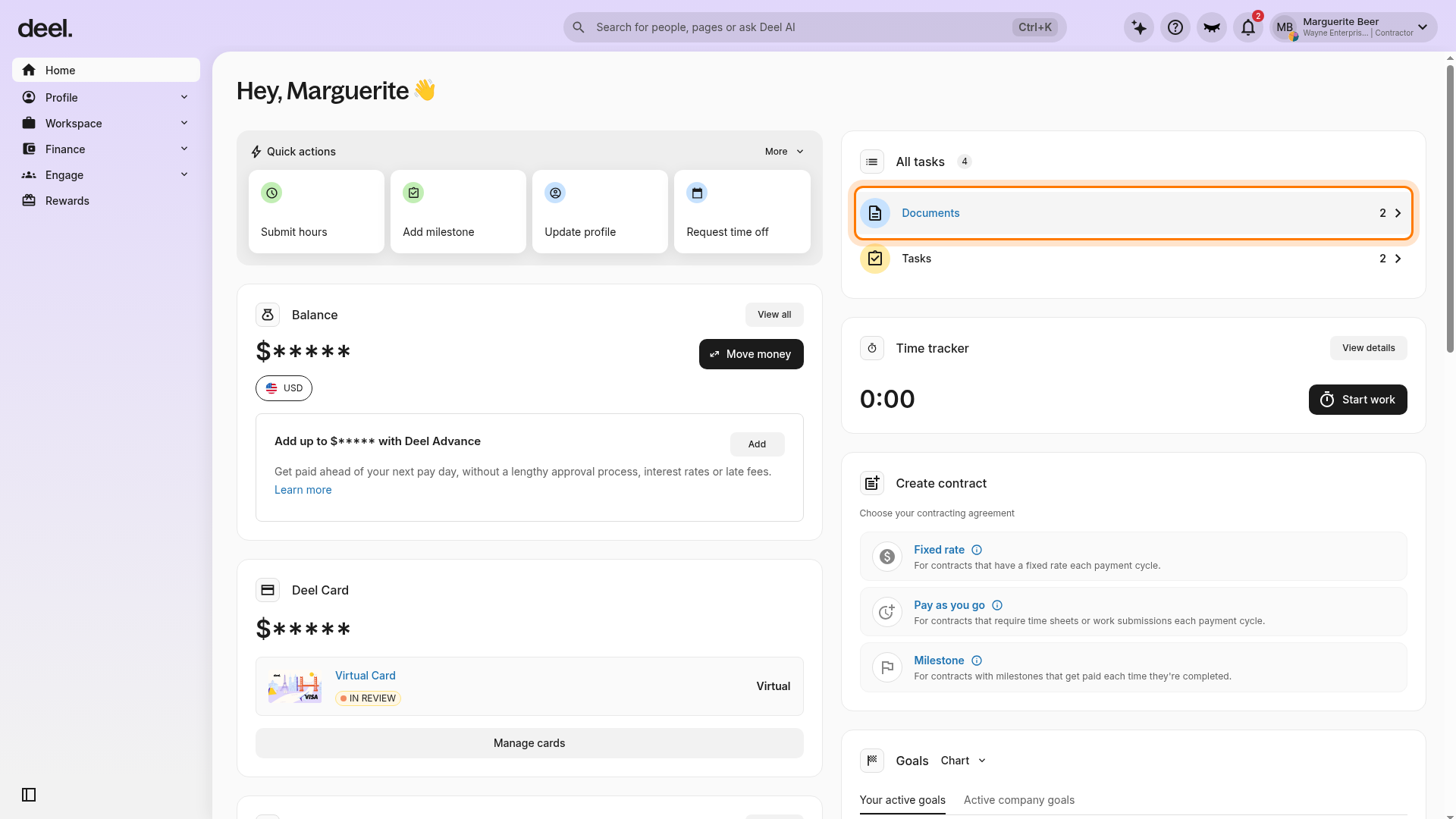Viewport: 1456px width, 819px height.
Task: Click the Fixed rate info icon
Action: [x=977, y=550]
